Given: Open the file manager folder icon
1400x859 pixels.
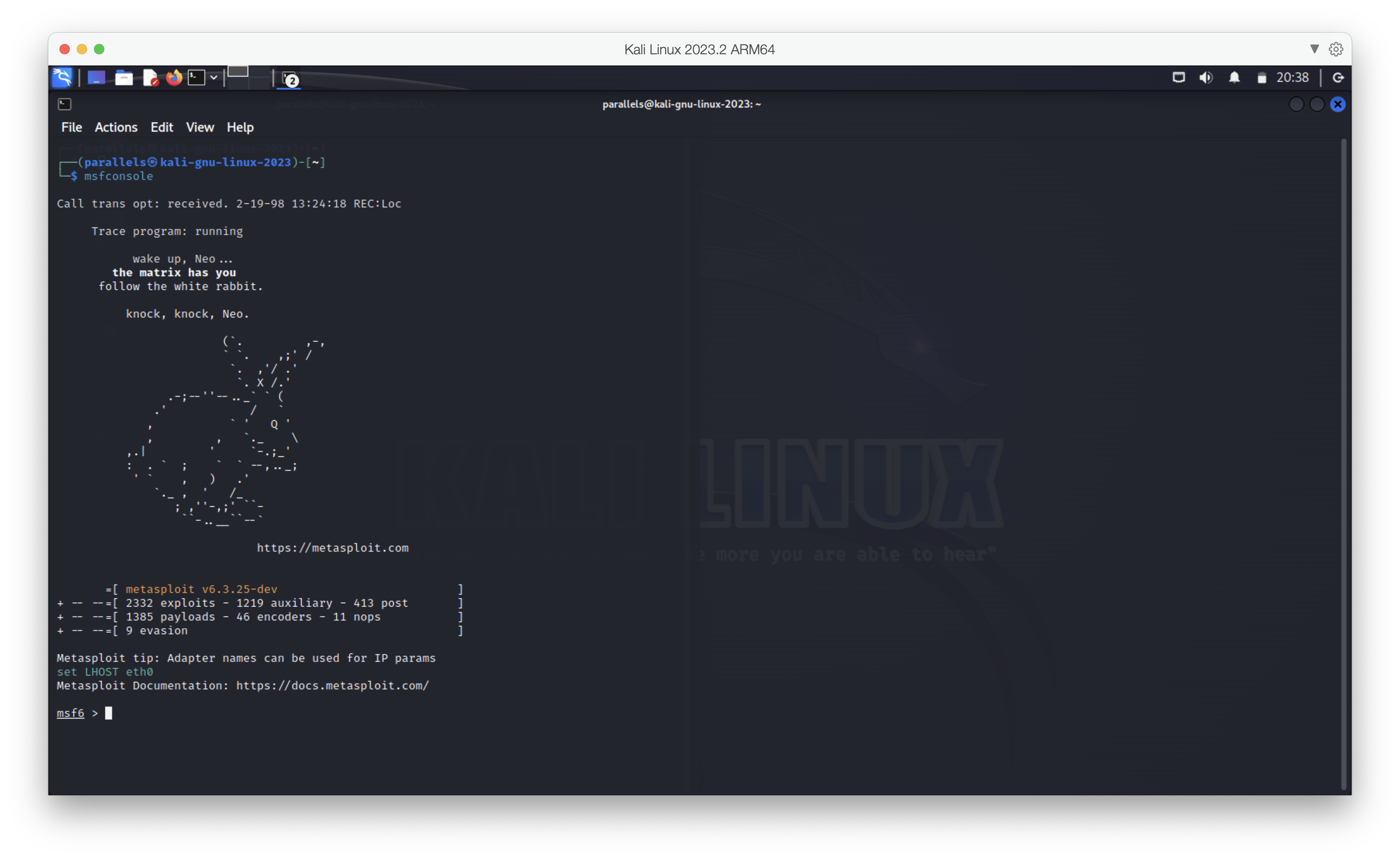Looking at the screenshot, I should click(x=123, y=78).
